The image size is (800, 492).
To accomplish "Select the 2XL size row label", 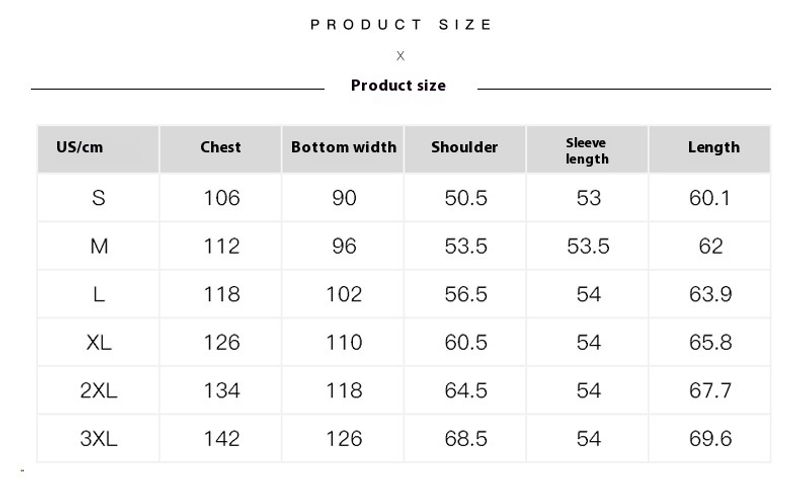I will tap(98, 391).
